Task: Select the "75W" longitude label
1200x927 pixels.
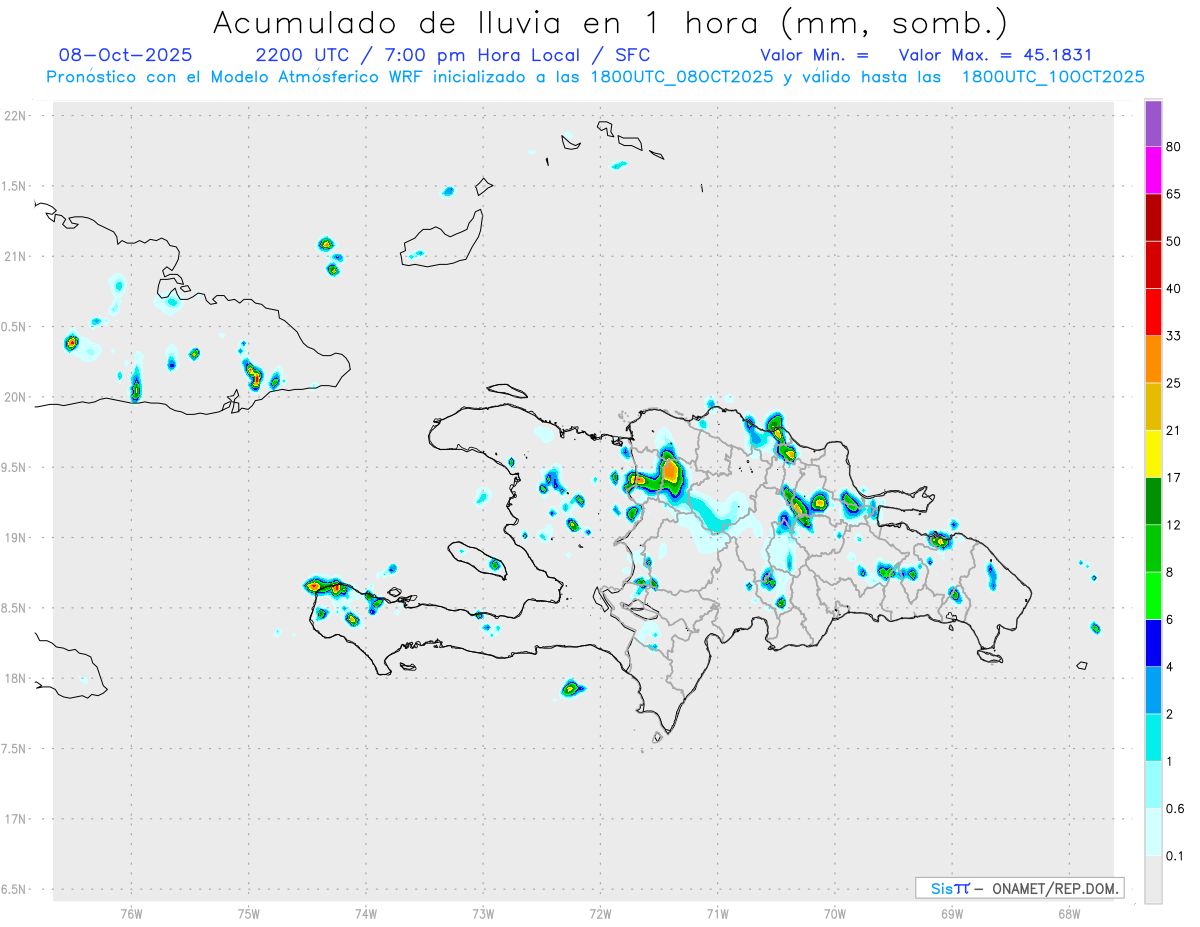Action: 249,913
